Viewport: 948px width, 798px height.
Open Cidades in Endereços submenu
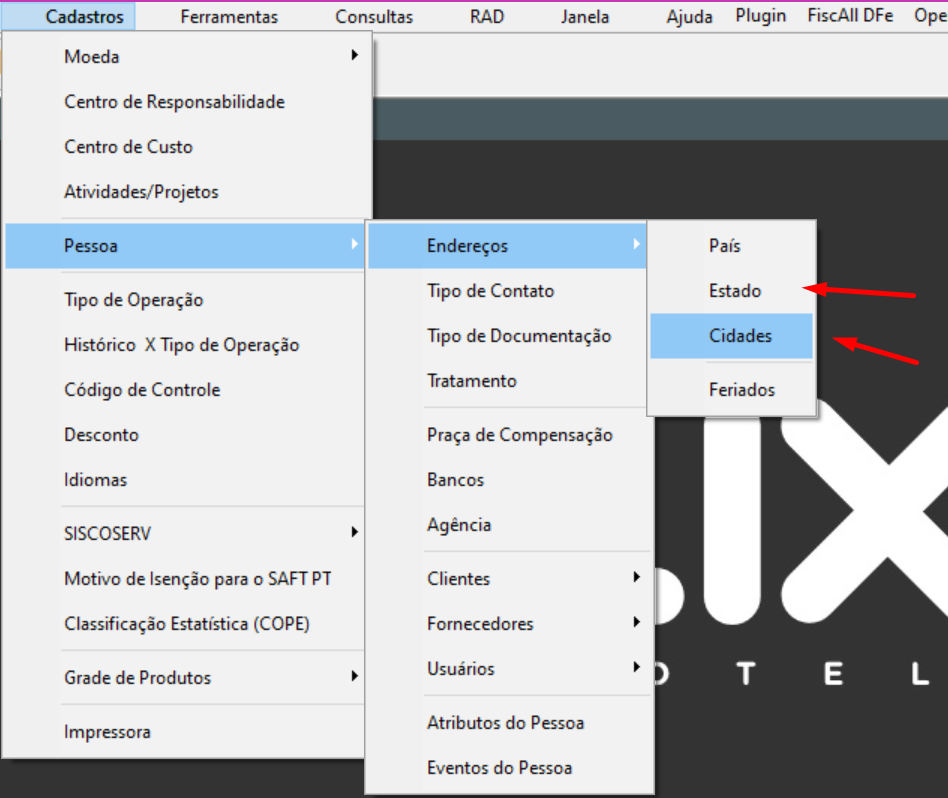[x=732, y=336]
